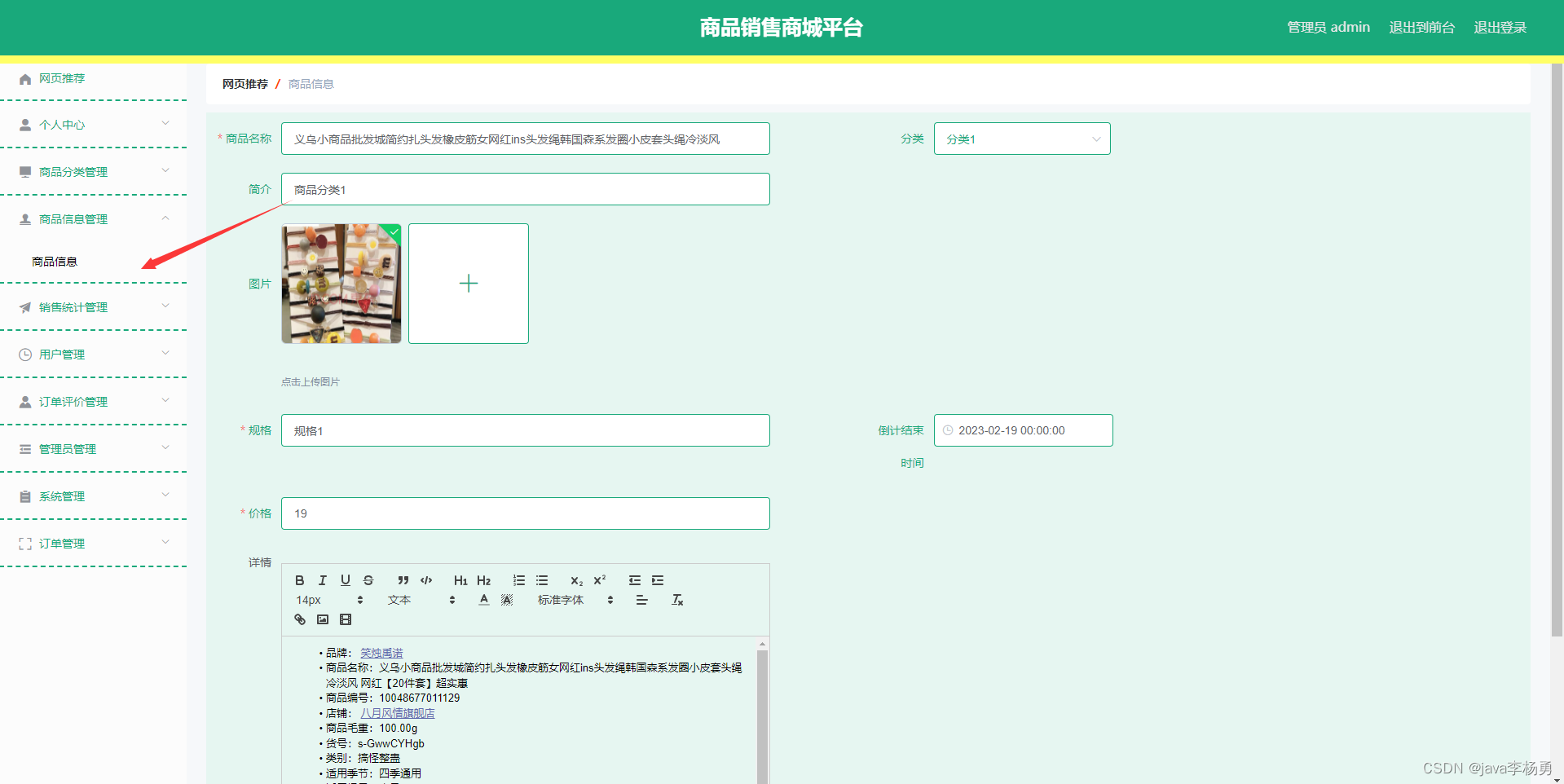Apply Heading 1 style
1564x784 pixels.
click(x=460, y=580)
